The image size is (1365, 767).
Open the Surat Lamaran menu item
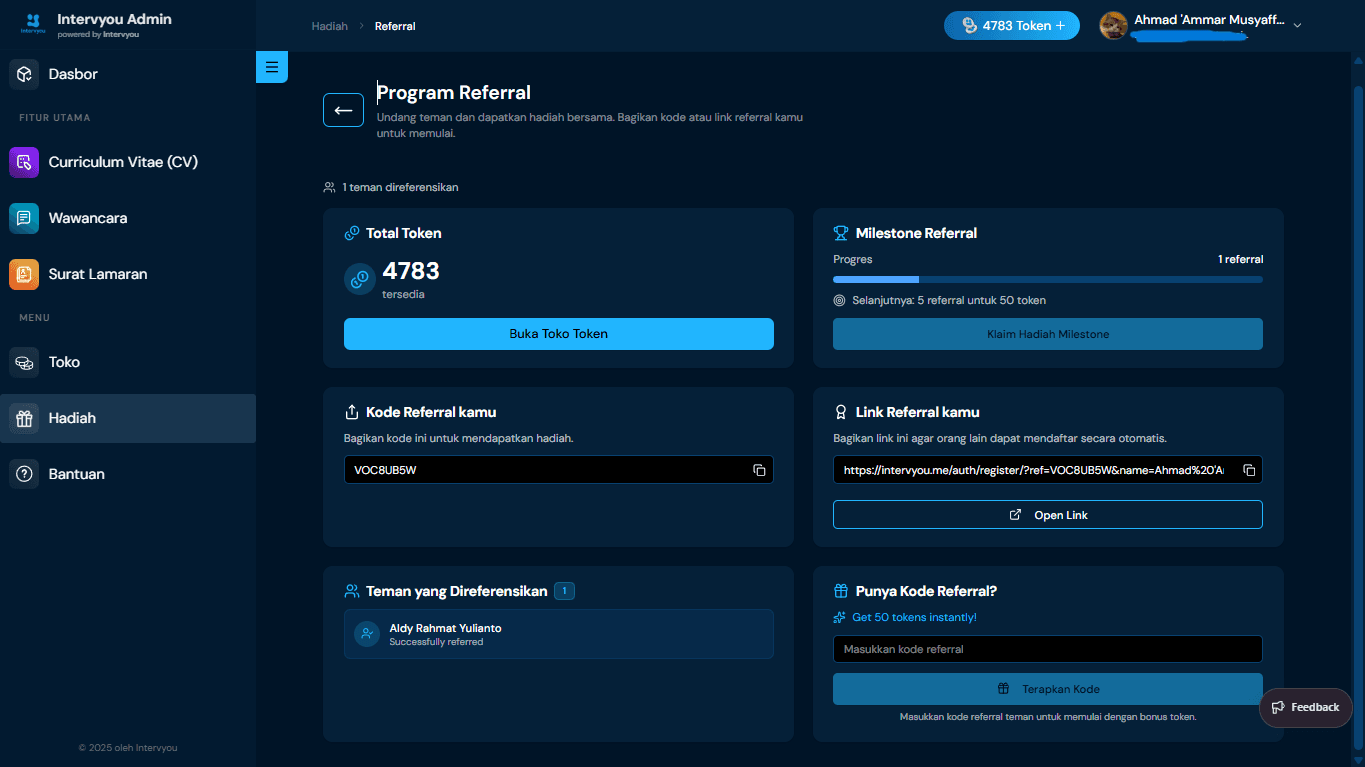tap(128, 274)
